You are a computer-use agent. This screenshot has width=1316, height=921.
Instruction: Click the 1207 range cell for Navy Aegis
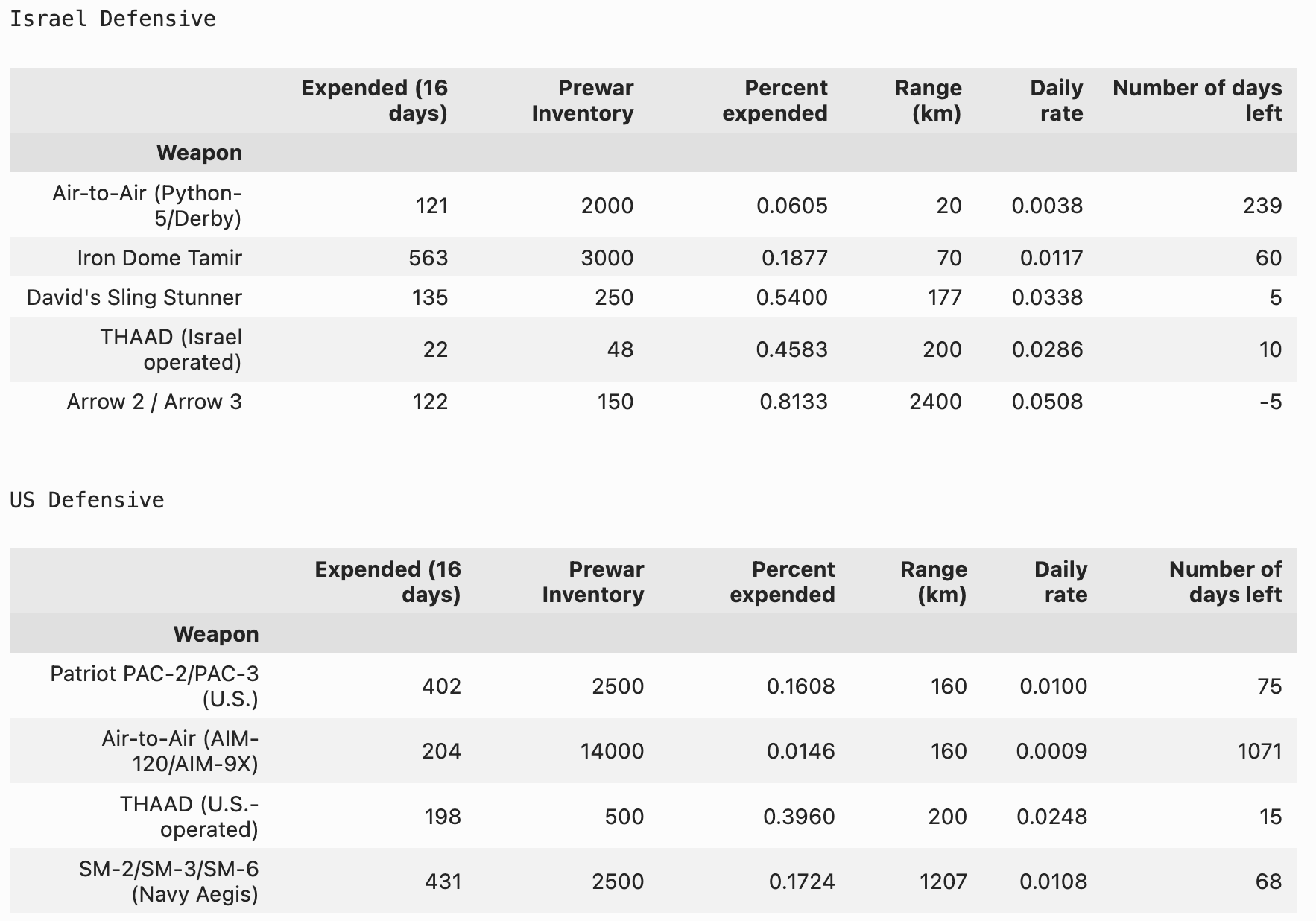tap(943, 881)
